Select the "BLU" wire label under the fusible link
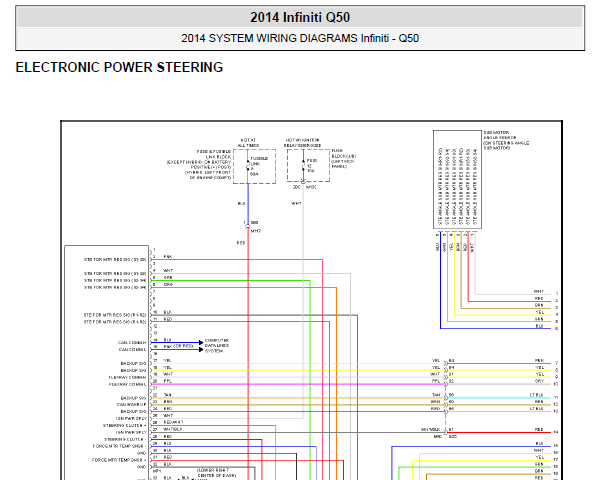The width and height of the screenshot is (605, 480). 241,203
